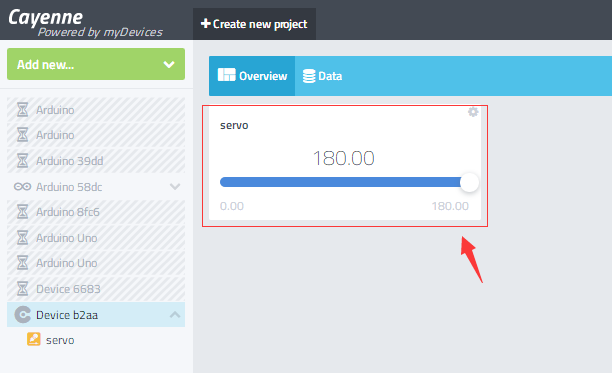Switch to the Data tab
This screenshot has width=612, height=373.
pyautogui.click(x=323, y=76)
